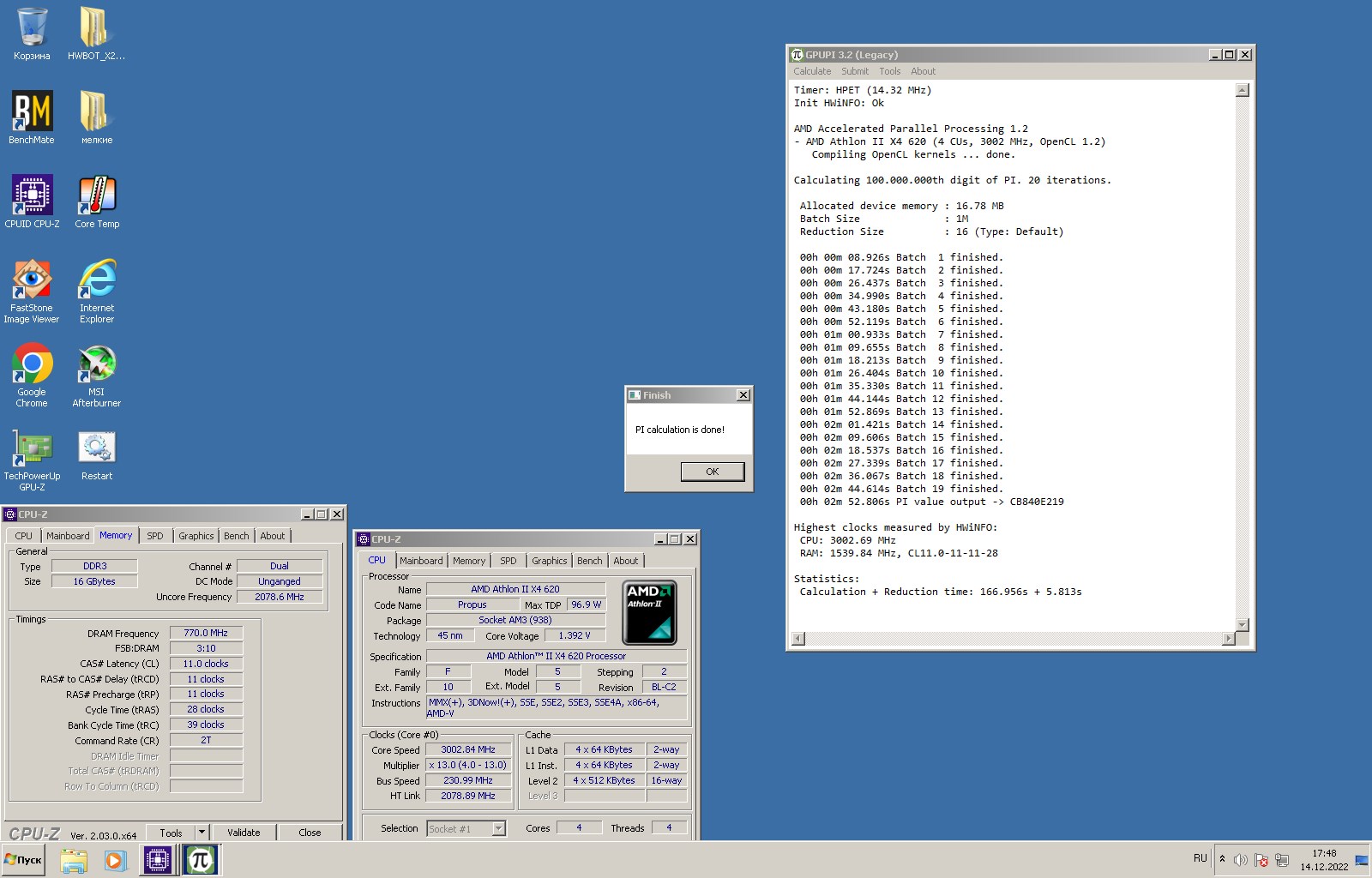
Task: Open Action Center flag tray icon
Action: coord(1261,860)
